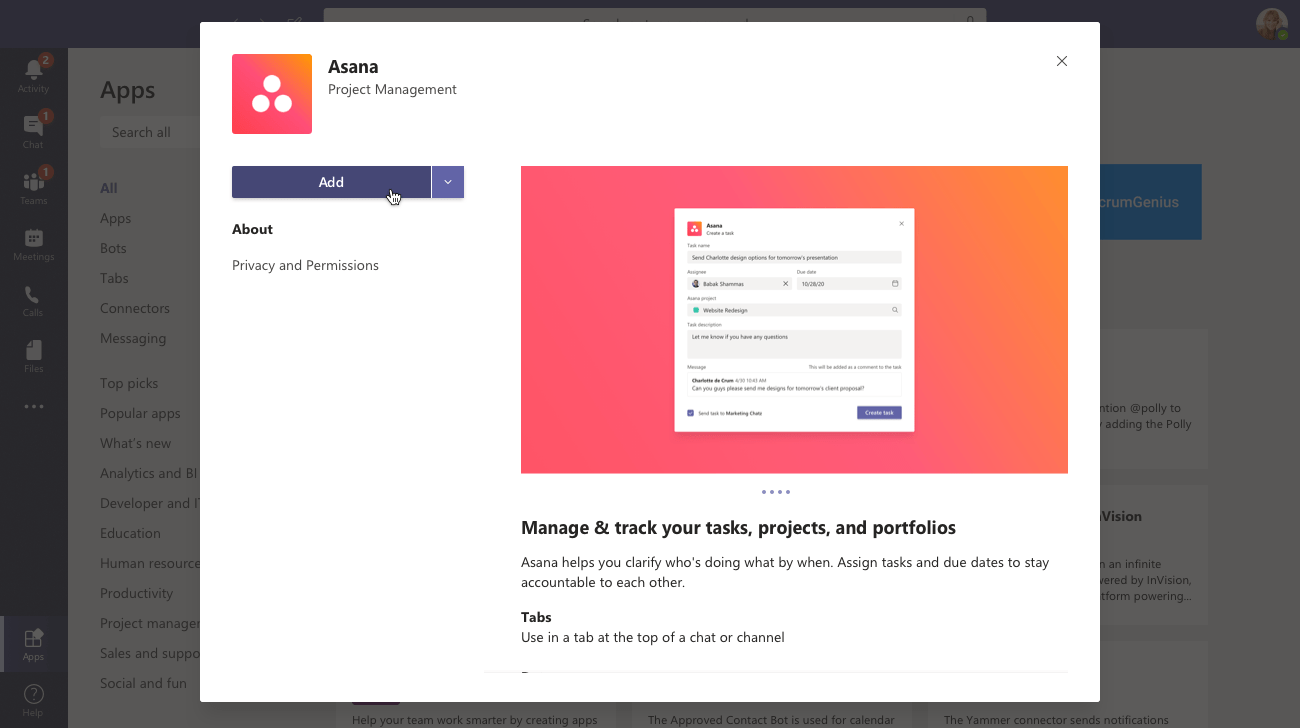Filter by Connectors category
The height and width of the screenshot is (728, 1300).
pyautogui.click(x=135, y=308)
